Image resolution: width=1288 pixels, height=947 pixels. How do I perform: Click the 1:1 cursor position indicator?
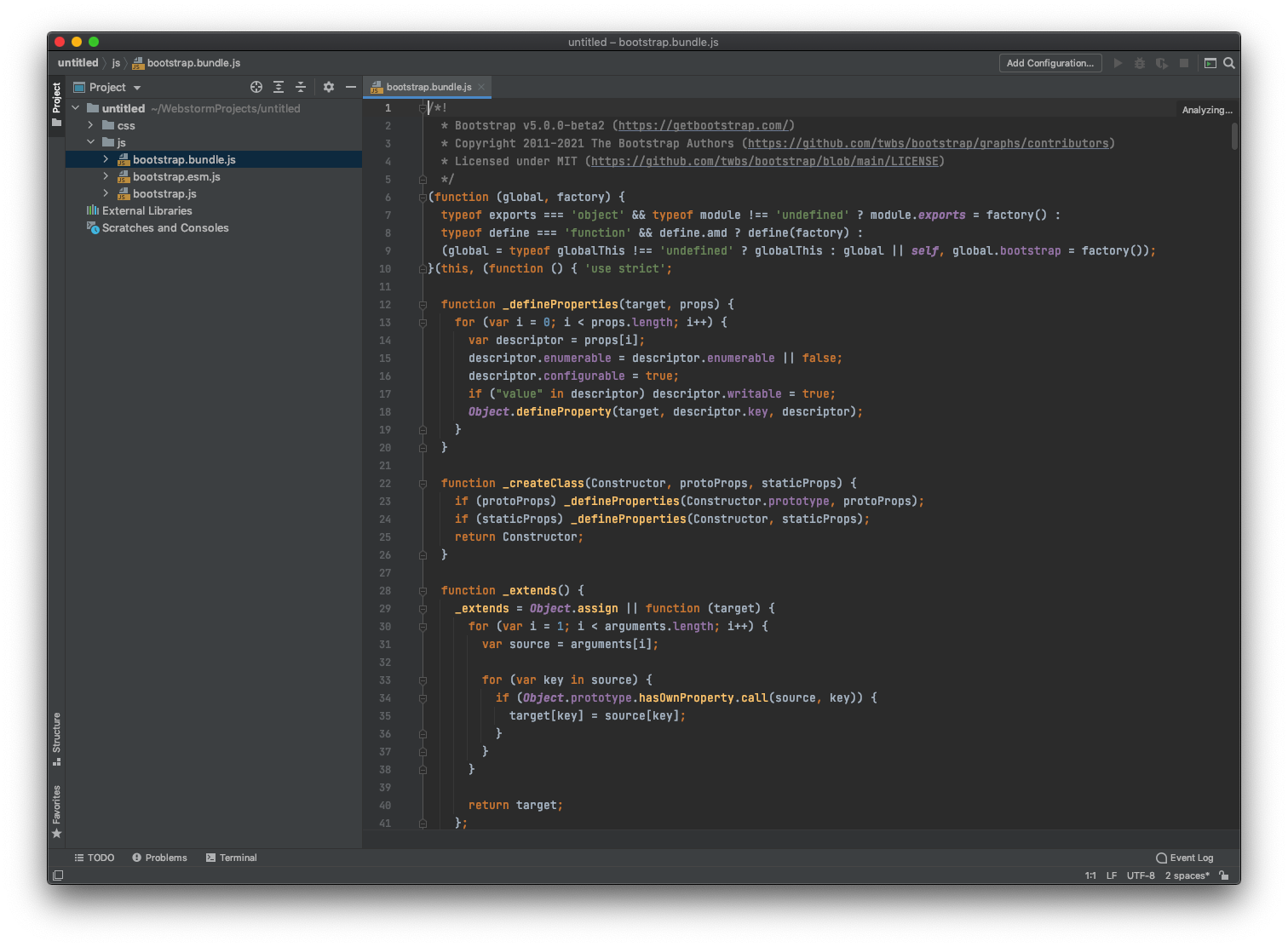(1090, 875)
